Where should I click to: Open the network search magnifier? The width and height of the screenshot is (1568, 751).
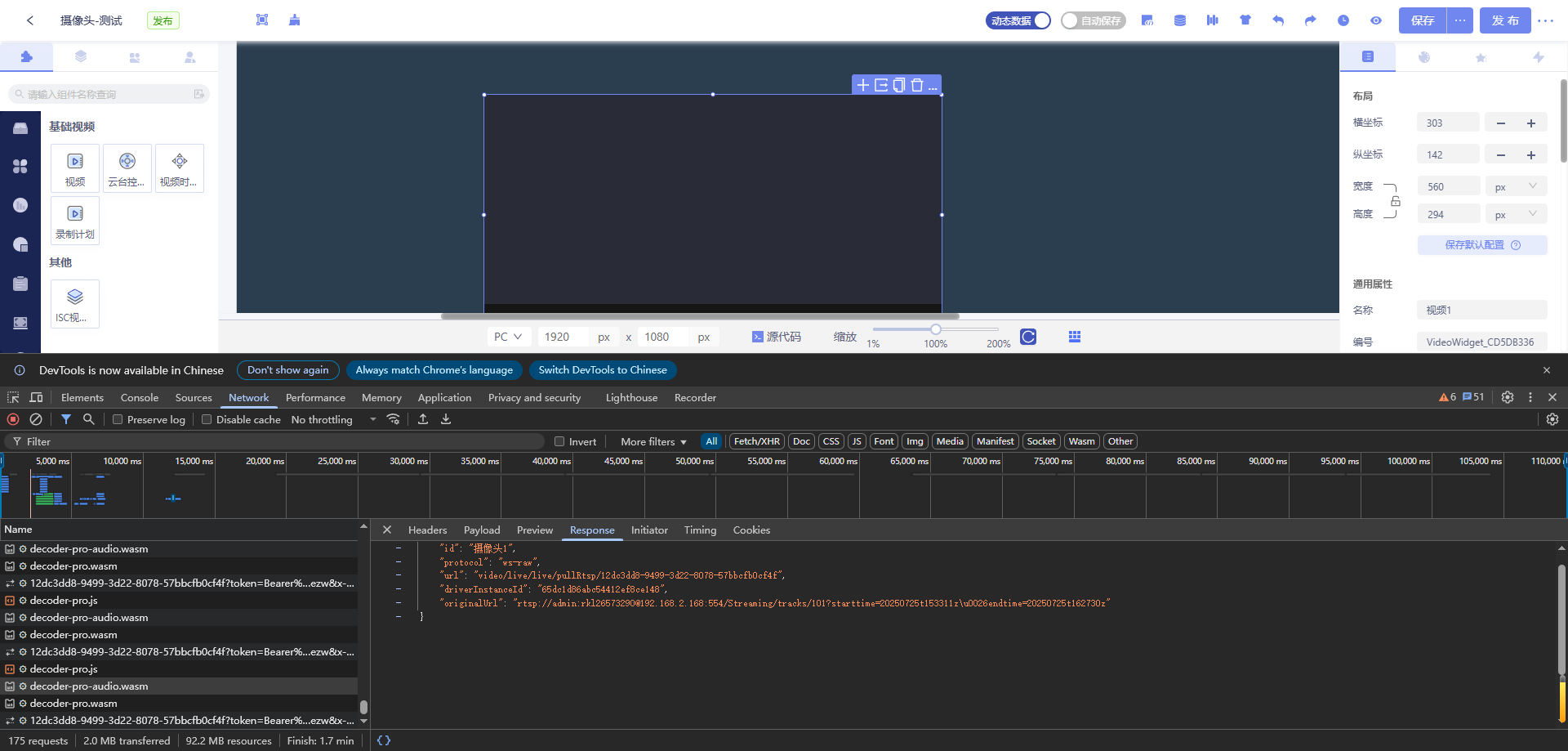[x=89, y=419]
